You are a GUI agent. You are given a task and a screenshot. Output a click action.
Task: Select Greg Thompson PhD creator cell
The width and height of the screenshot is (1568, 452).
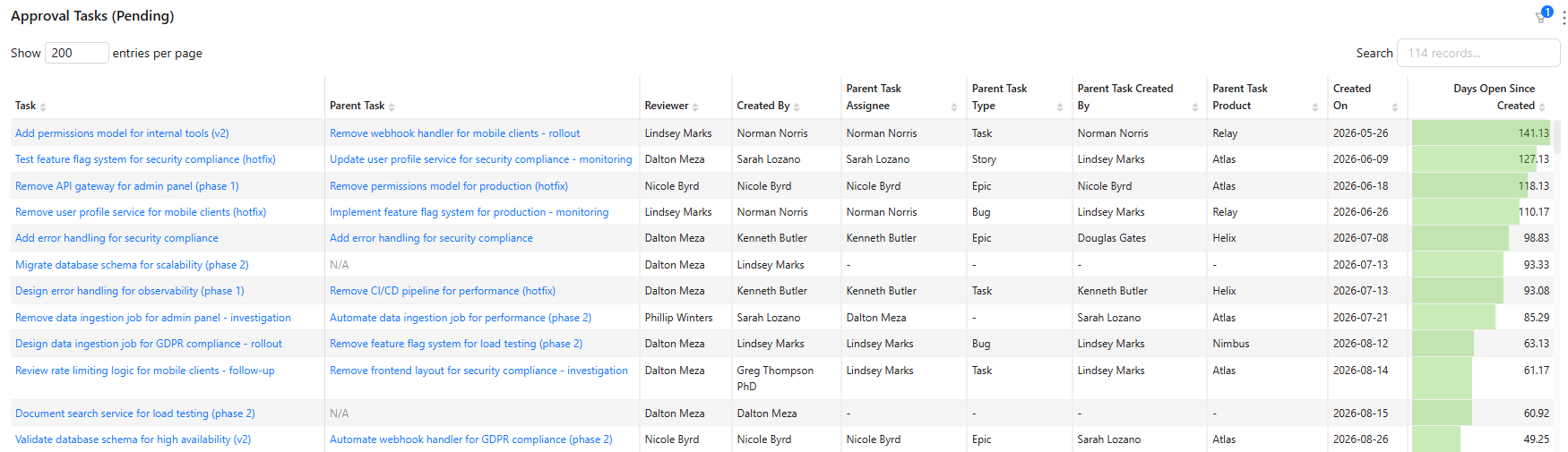[x=775, y=379]
